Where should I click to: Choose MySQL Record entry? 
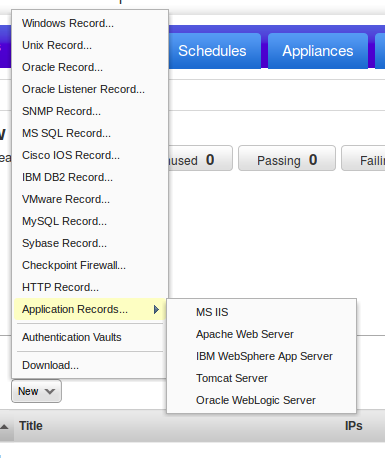tap(90, 221)
